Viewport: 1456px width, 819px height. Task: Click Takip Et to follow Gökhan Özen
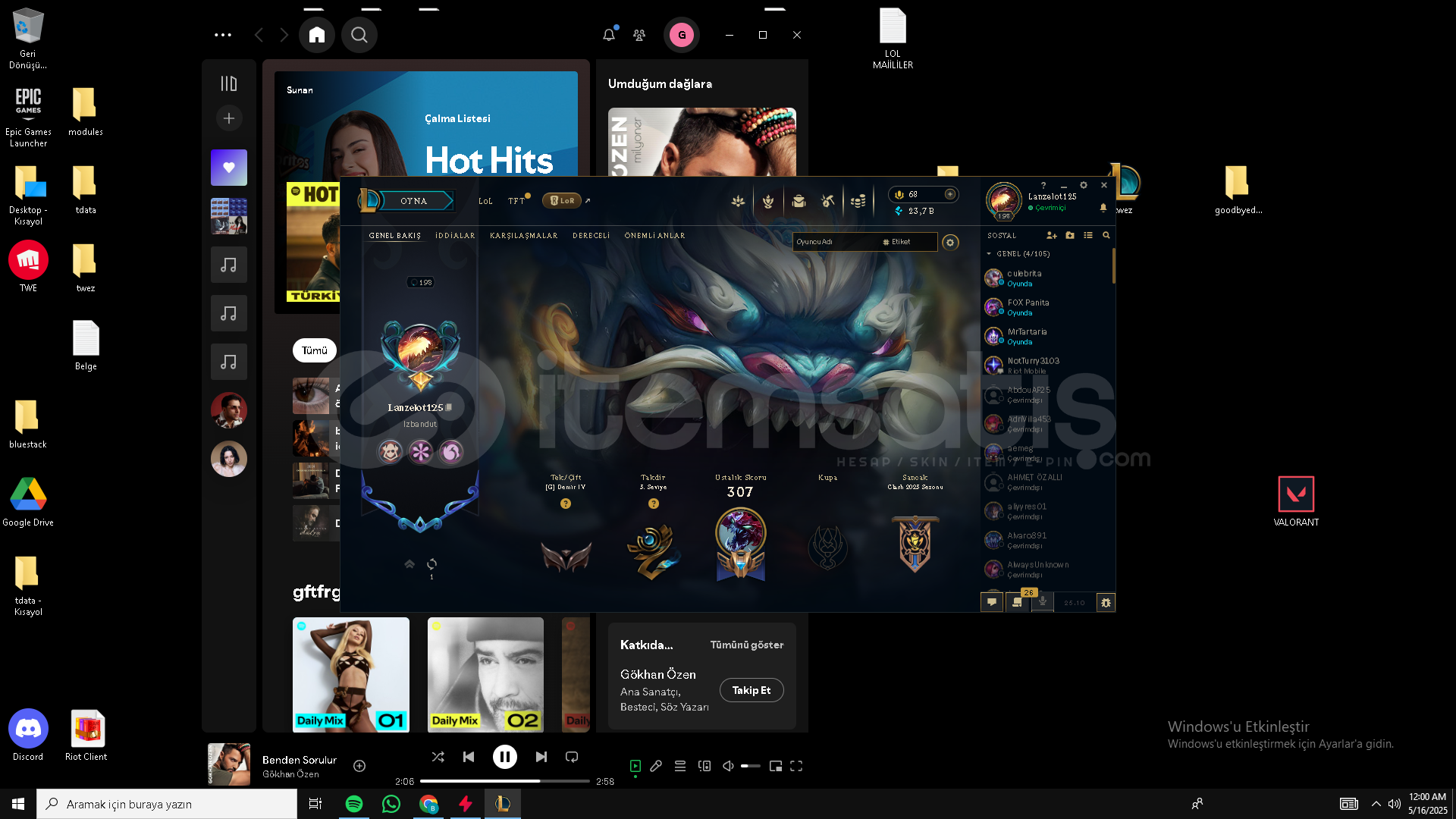pyautogui.click(x=752, y=690)
